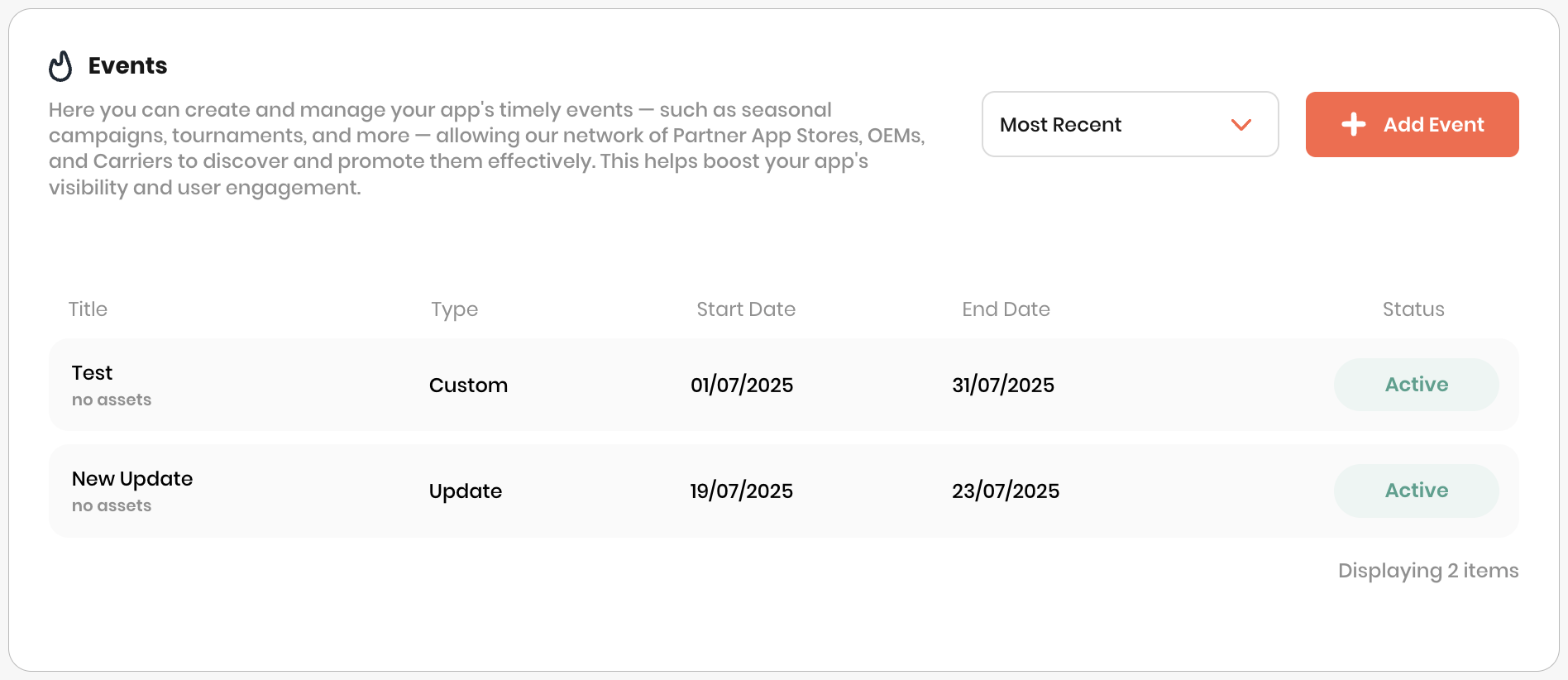1568x680 pixels.
Task: Click the start date 01/07/2025
Action: coord(742,385)
